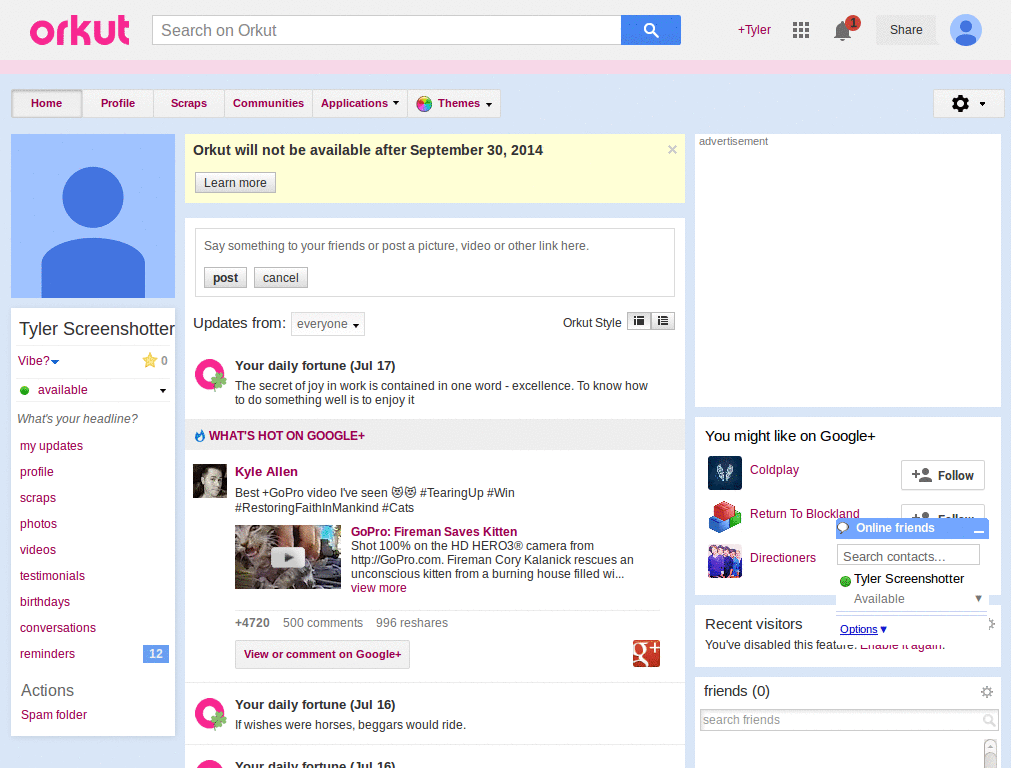This screenshot has width=1024, height=768.
Task: Click the red Google+ icon
Action: (x=646, y=653)
